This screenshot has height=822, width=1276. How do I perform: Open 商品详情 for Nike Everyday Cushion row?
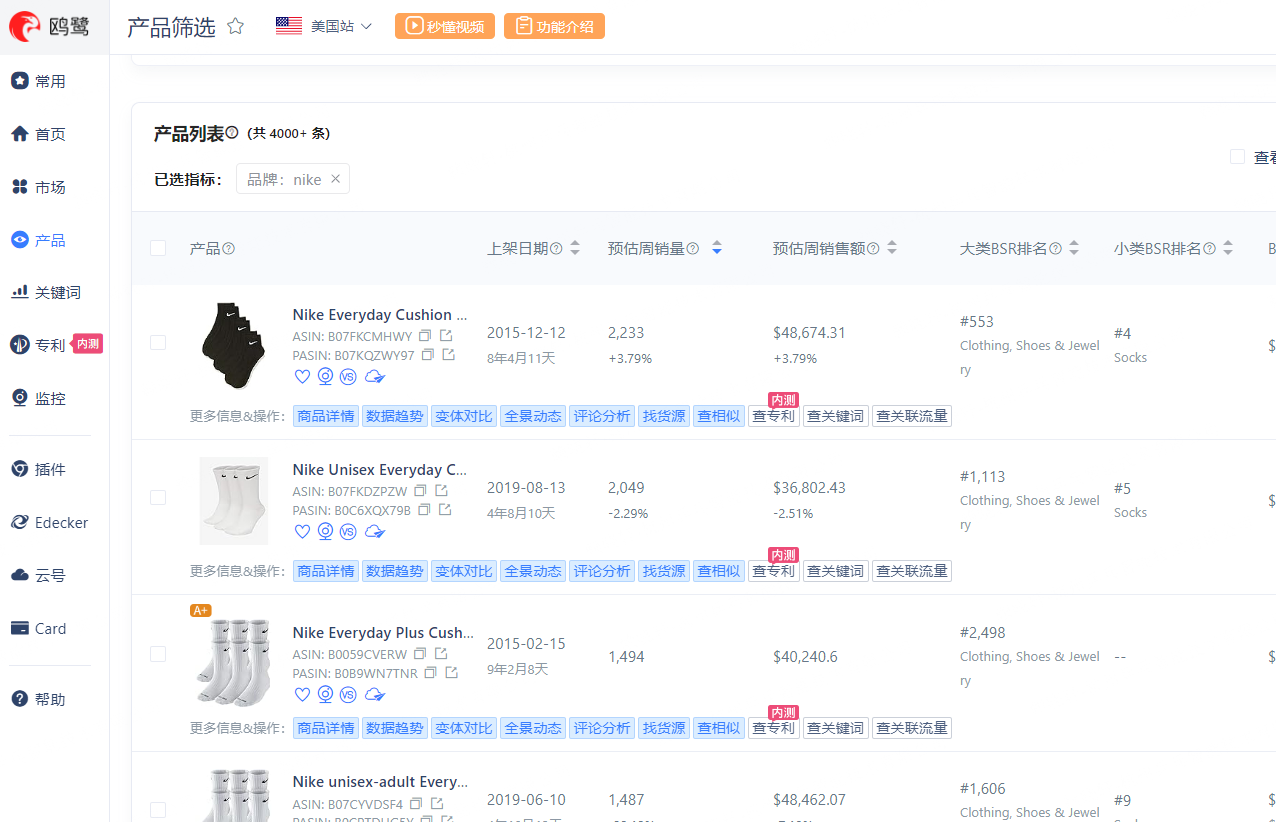tap(326, 416)
